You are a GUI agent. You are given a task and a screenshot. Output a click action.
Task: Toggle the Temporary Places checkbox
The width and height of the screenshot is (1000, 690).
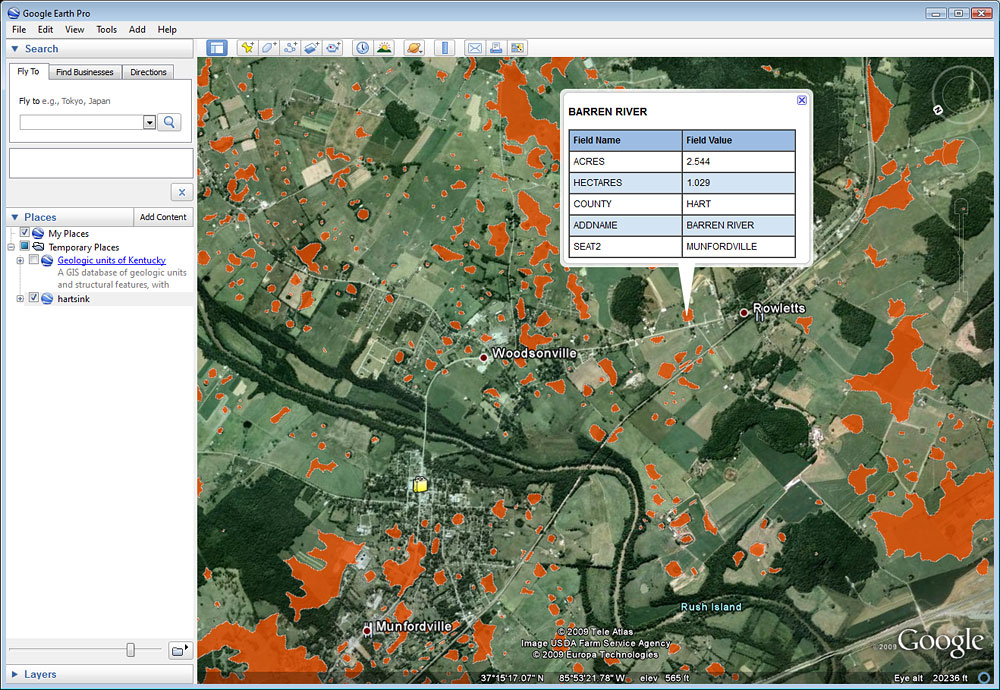pos(24,246)
